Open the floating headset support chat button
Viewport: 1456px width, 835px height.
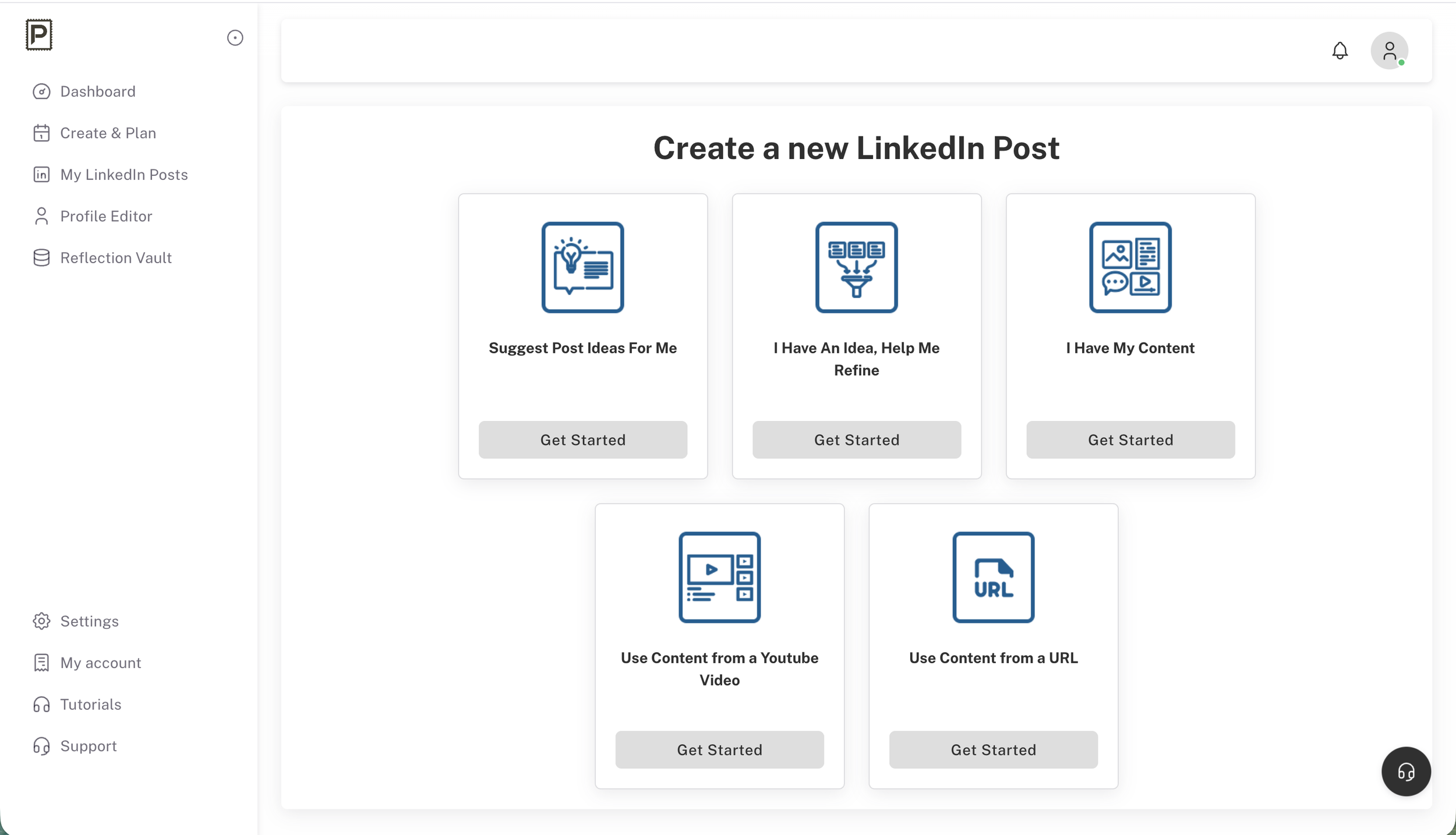pyautogui.click(x=1405, y=772)
